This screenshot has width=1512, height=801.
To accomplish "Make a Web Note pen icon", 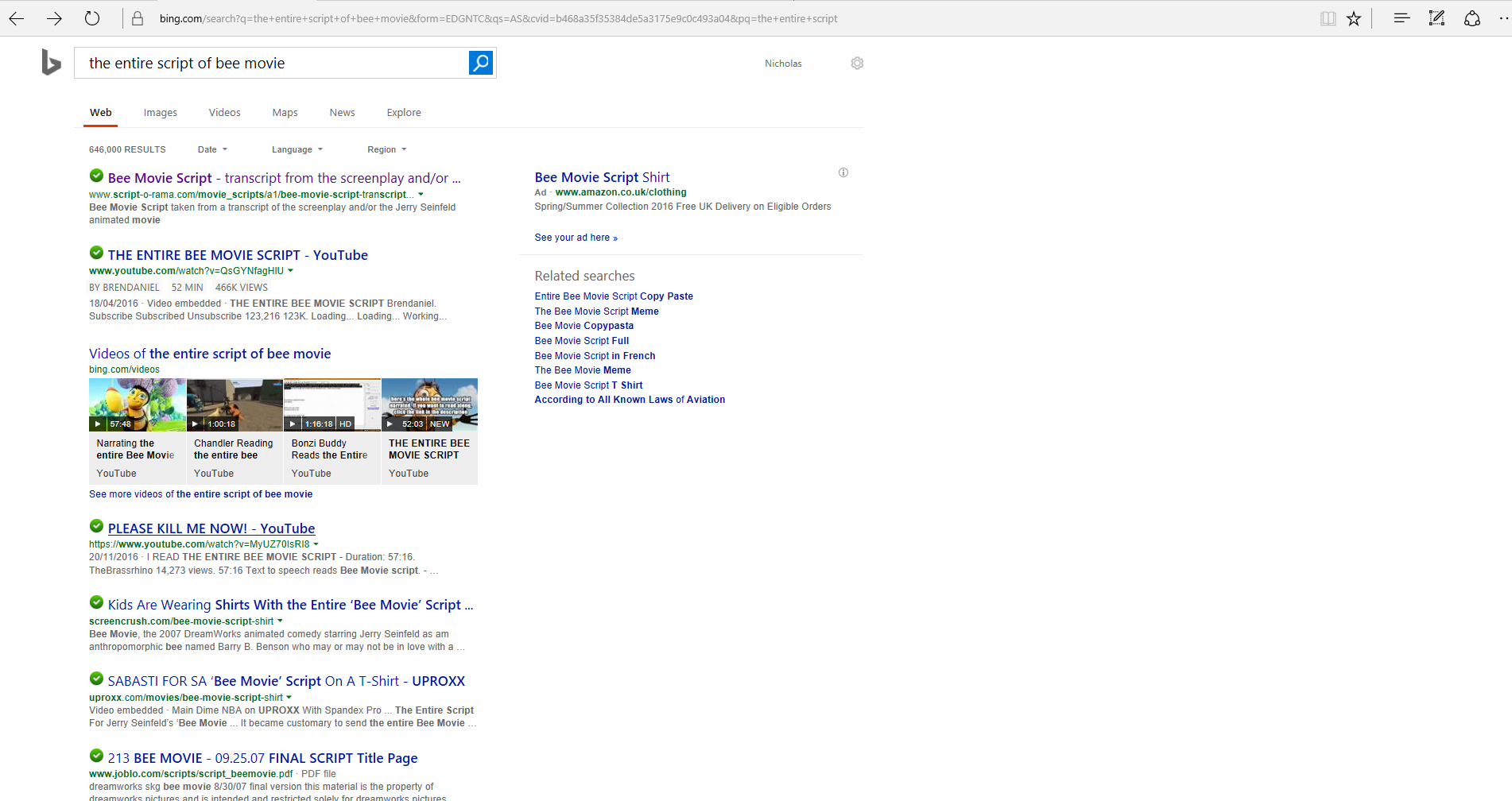I will (x=1436, y=18).
